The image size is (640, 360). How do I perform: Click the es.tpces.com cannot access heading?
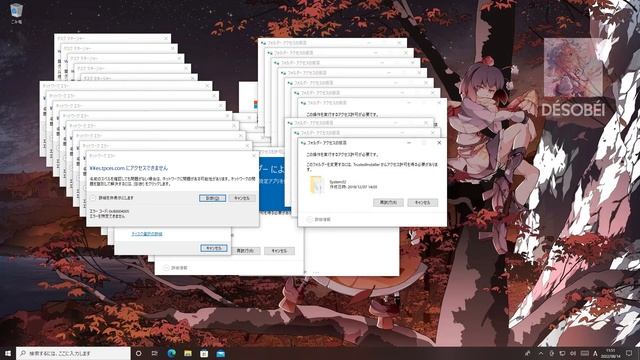(x=129, y=168)
